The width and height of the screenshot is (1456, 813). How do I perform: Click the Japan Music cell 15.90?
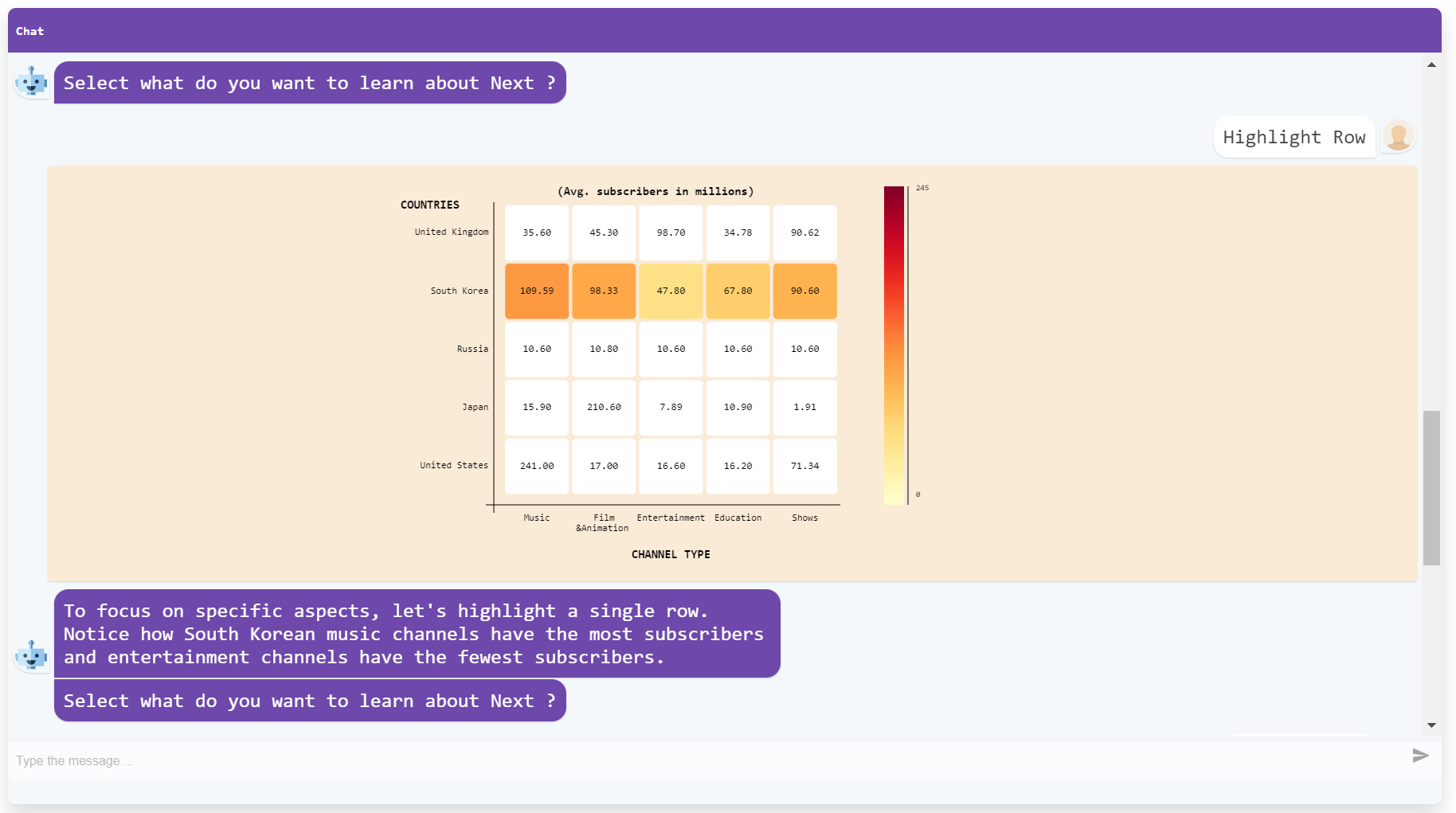pyautogui.click(x=537, y=407)
